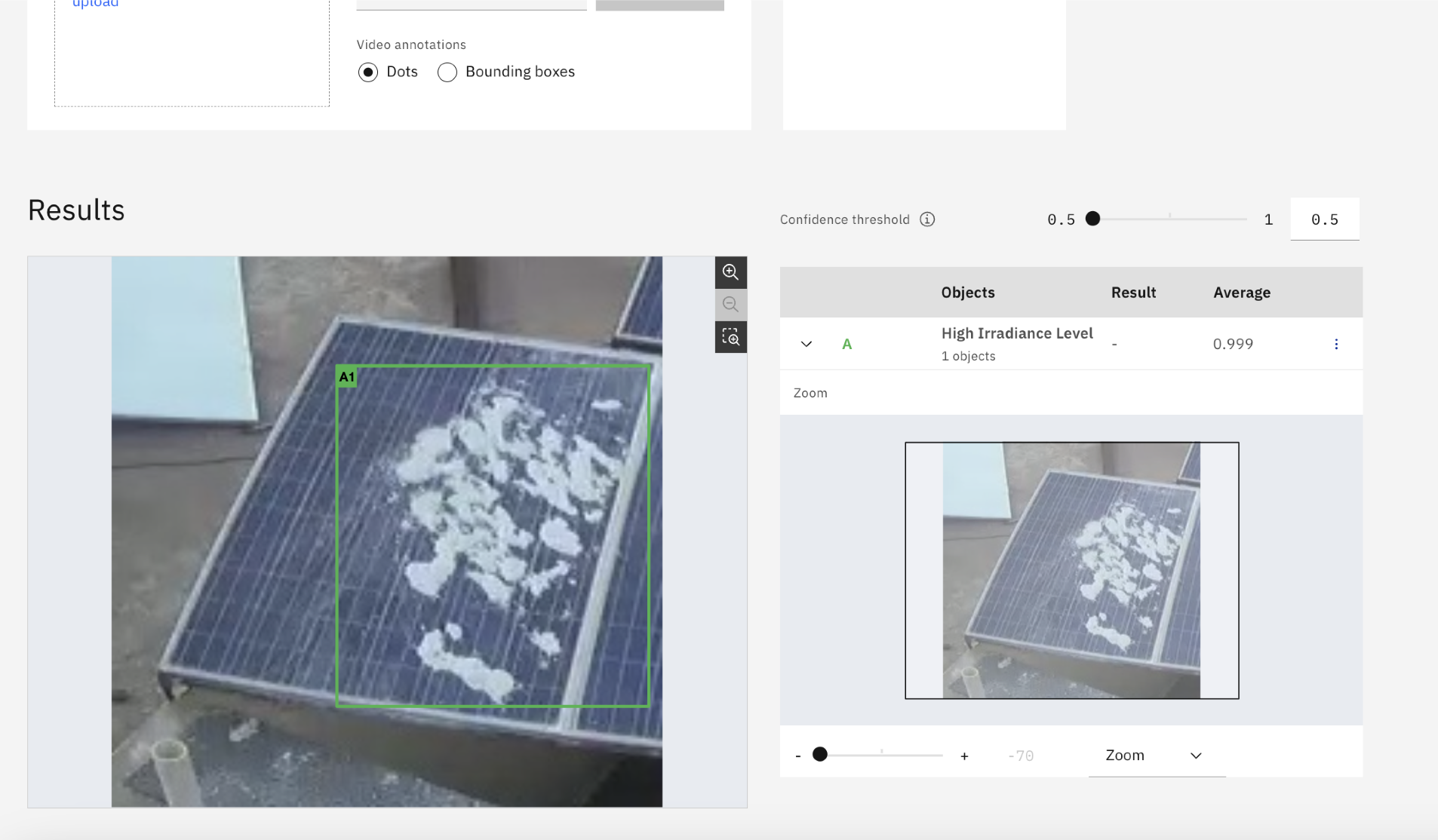Screen dimensions: 1438x840
Task: Click the Average column header
Action: (x=1242, y=293)
